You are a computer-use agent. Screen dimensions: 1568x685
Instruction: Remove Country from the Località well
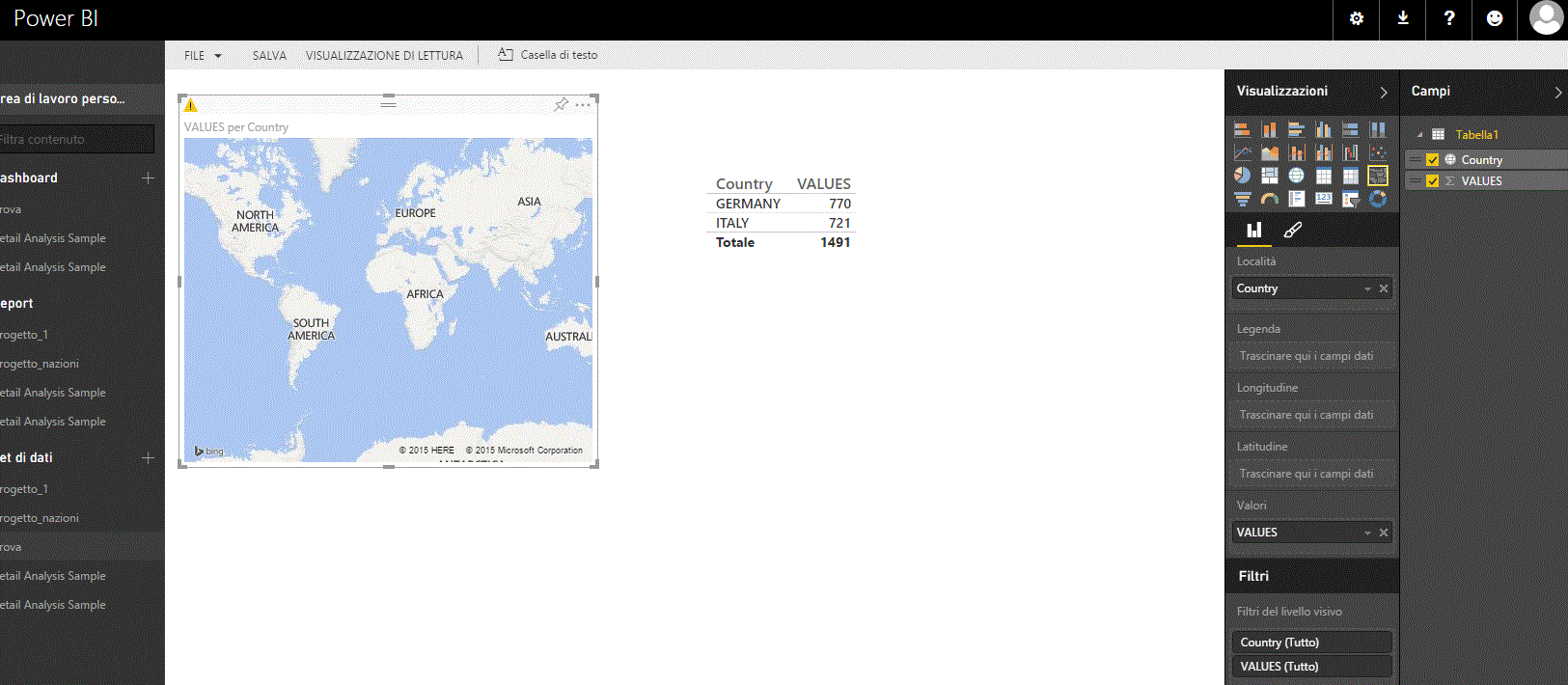[x=1384, y=288]
